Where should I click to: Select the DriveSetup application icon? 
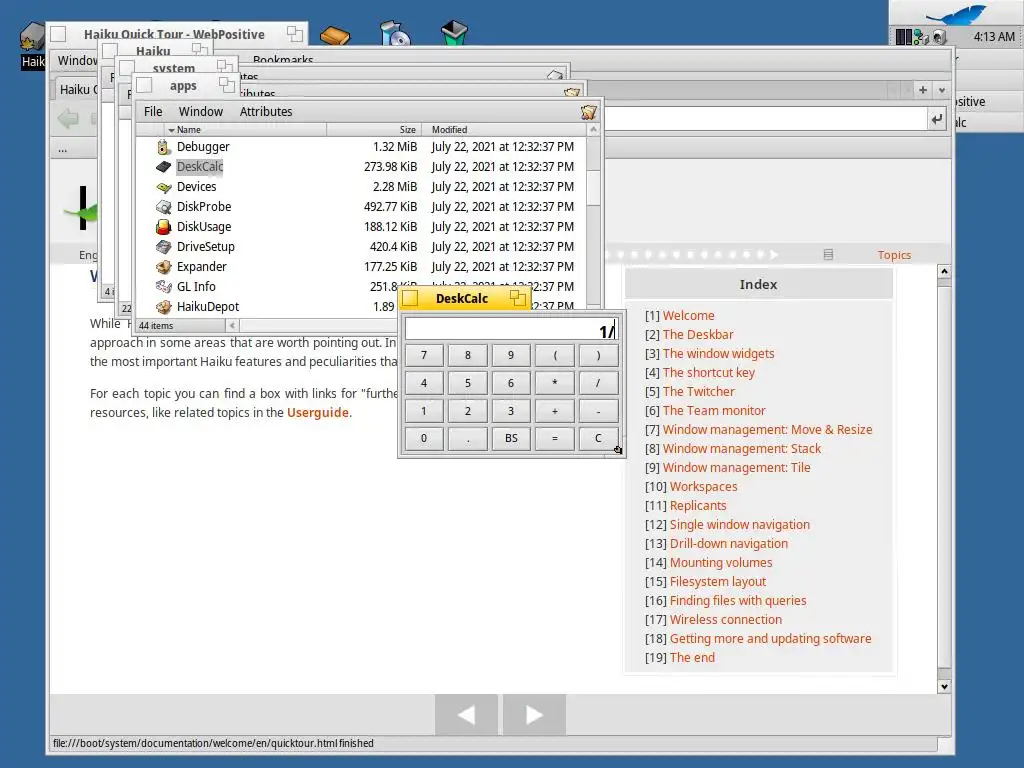pos(163,247)
